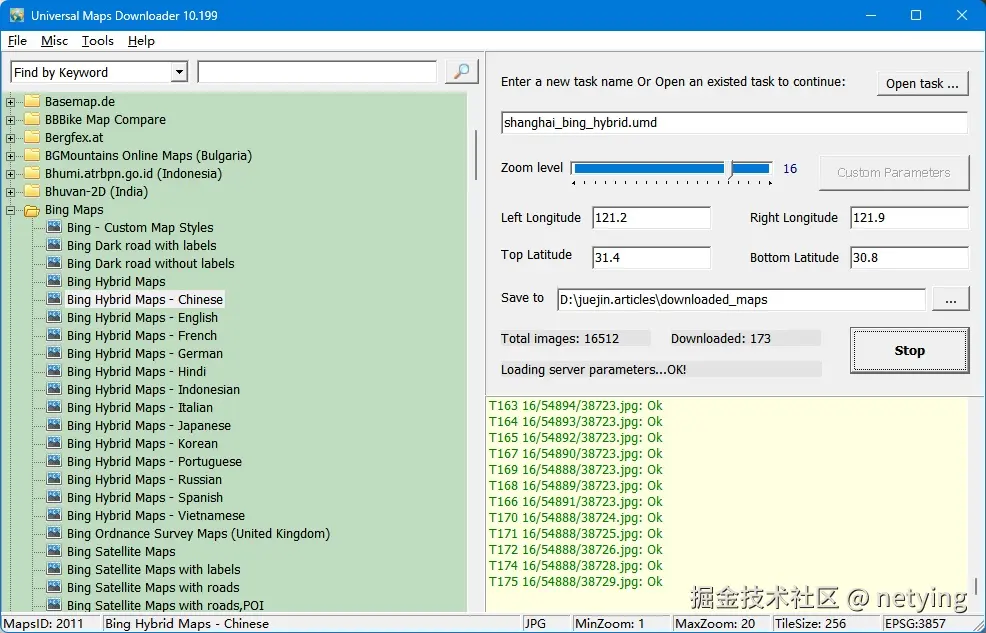Screen dimensions: 986x633
Task: Click icon beside Bing Hybrid Maps - Chinese
Action: [x=54, y=299]
